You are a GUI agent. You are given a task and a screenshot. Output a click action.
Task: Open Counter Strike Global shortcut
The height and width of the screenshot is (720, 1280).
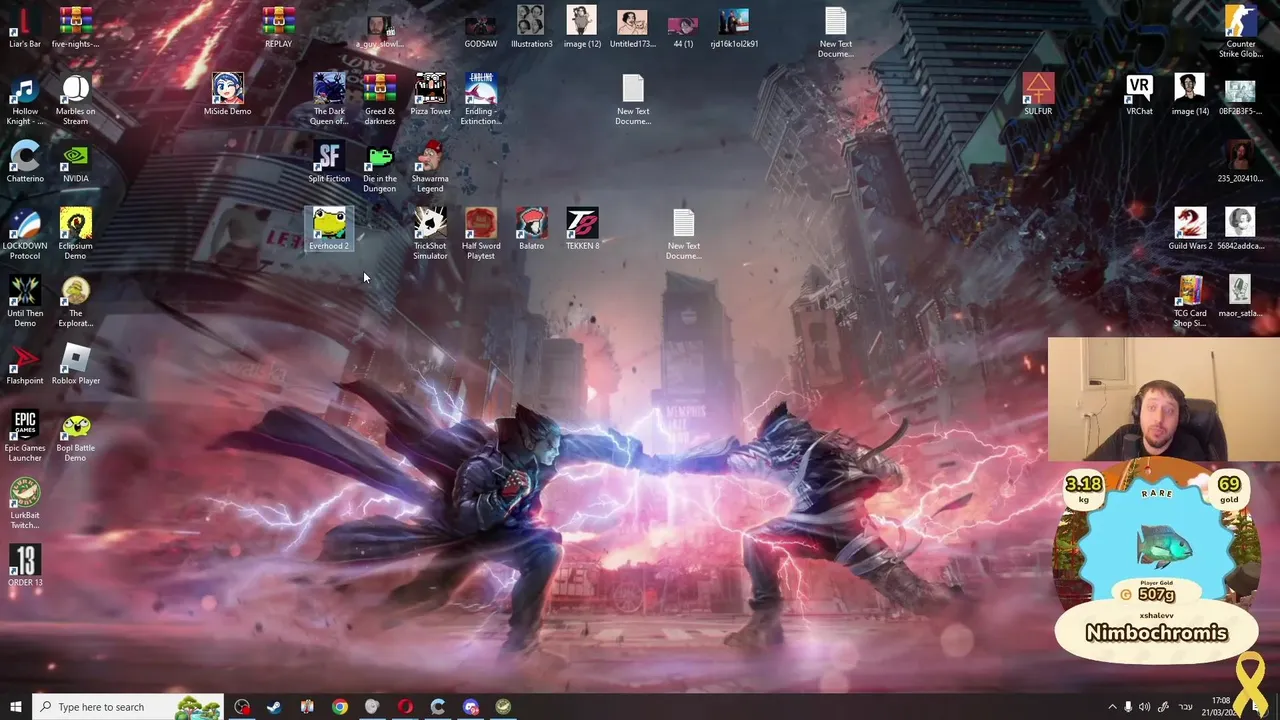pos(1241,33)
